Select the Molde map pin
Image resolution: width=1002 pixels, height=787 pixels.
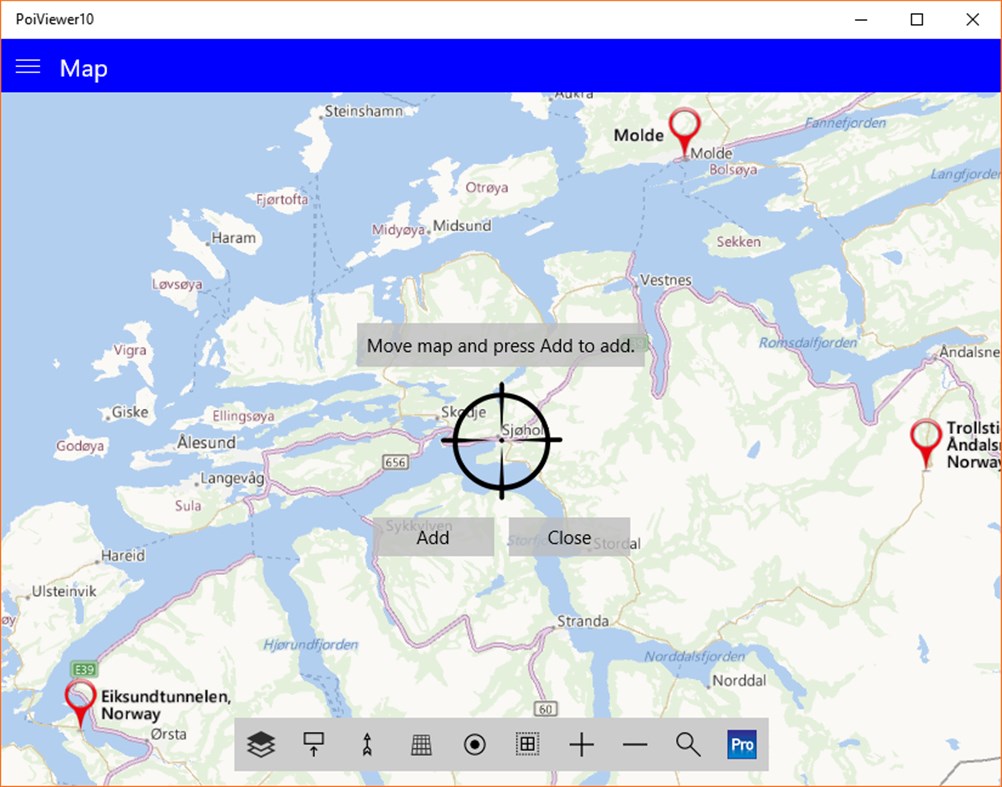coord(684,128)
